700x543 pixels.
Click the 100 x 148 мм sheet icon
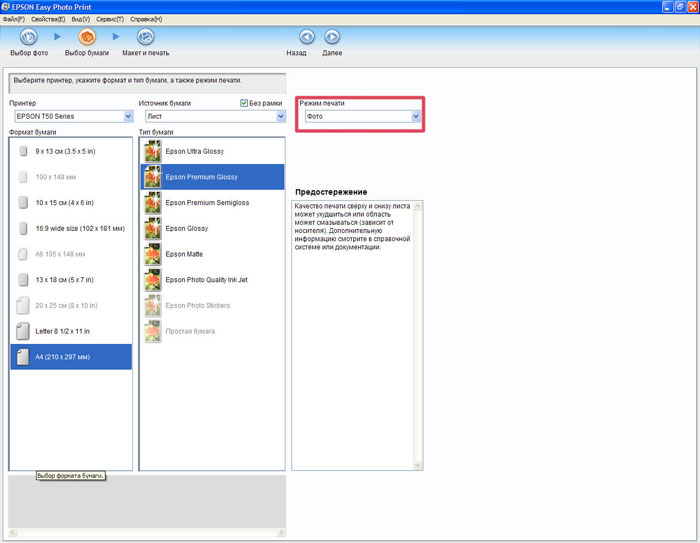[23, 177]
